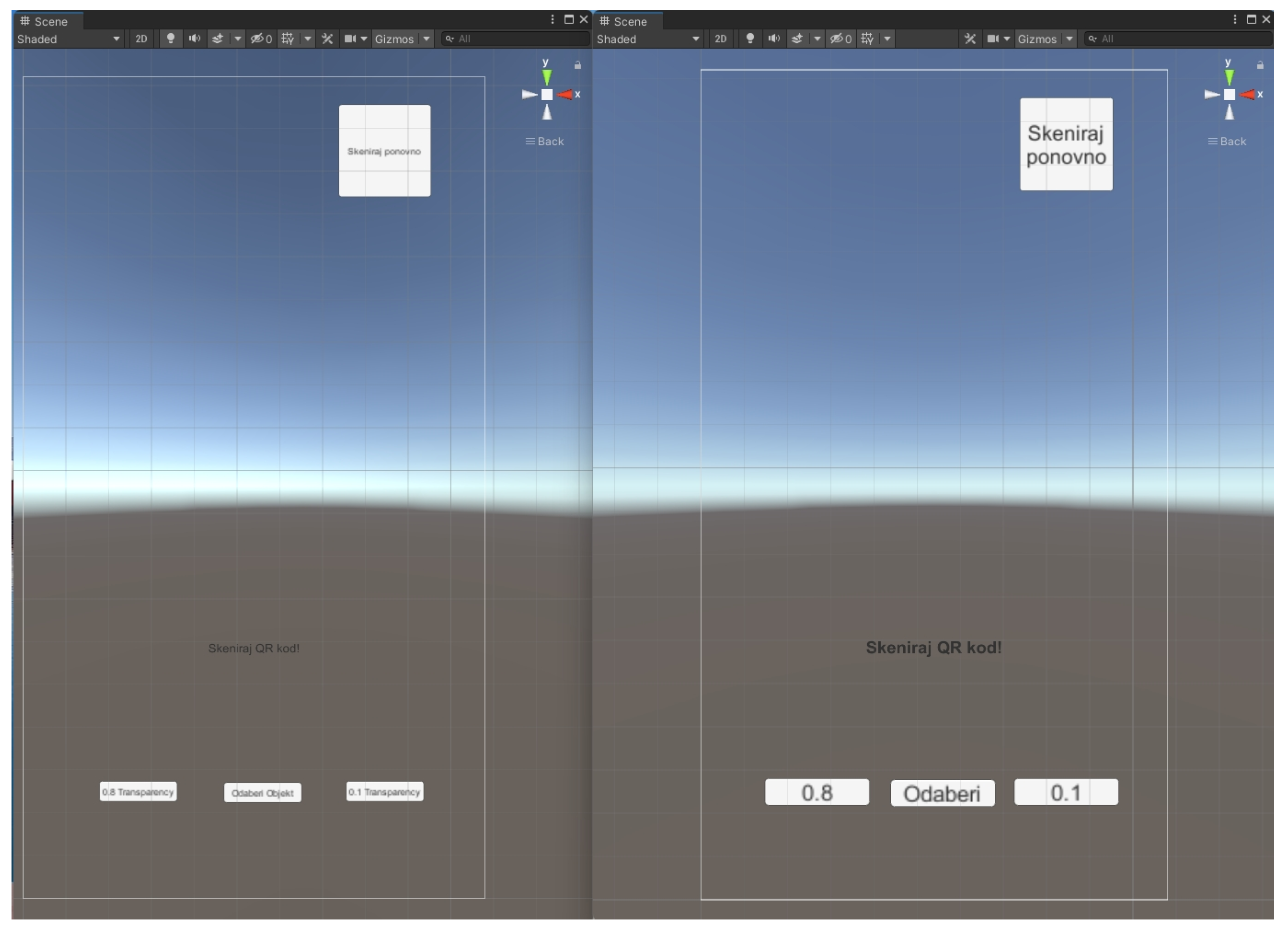The height and width of the screenshot is (933, 1288).
Task: Click the 'Odaberi Objekt' button in left view
Action: pyautogui.click(x=263, y=793)
